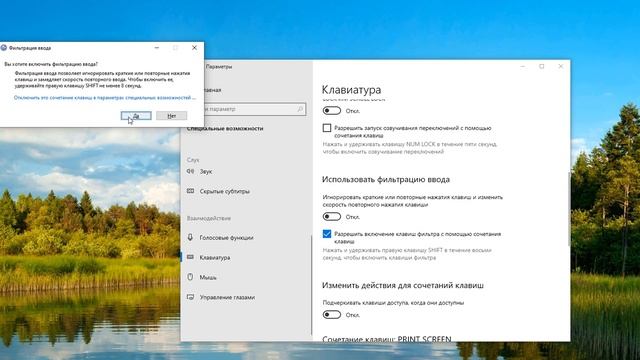The image size is (640, 360).
Task: Toggle underline access keys switch
Action: point(331,314)
